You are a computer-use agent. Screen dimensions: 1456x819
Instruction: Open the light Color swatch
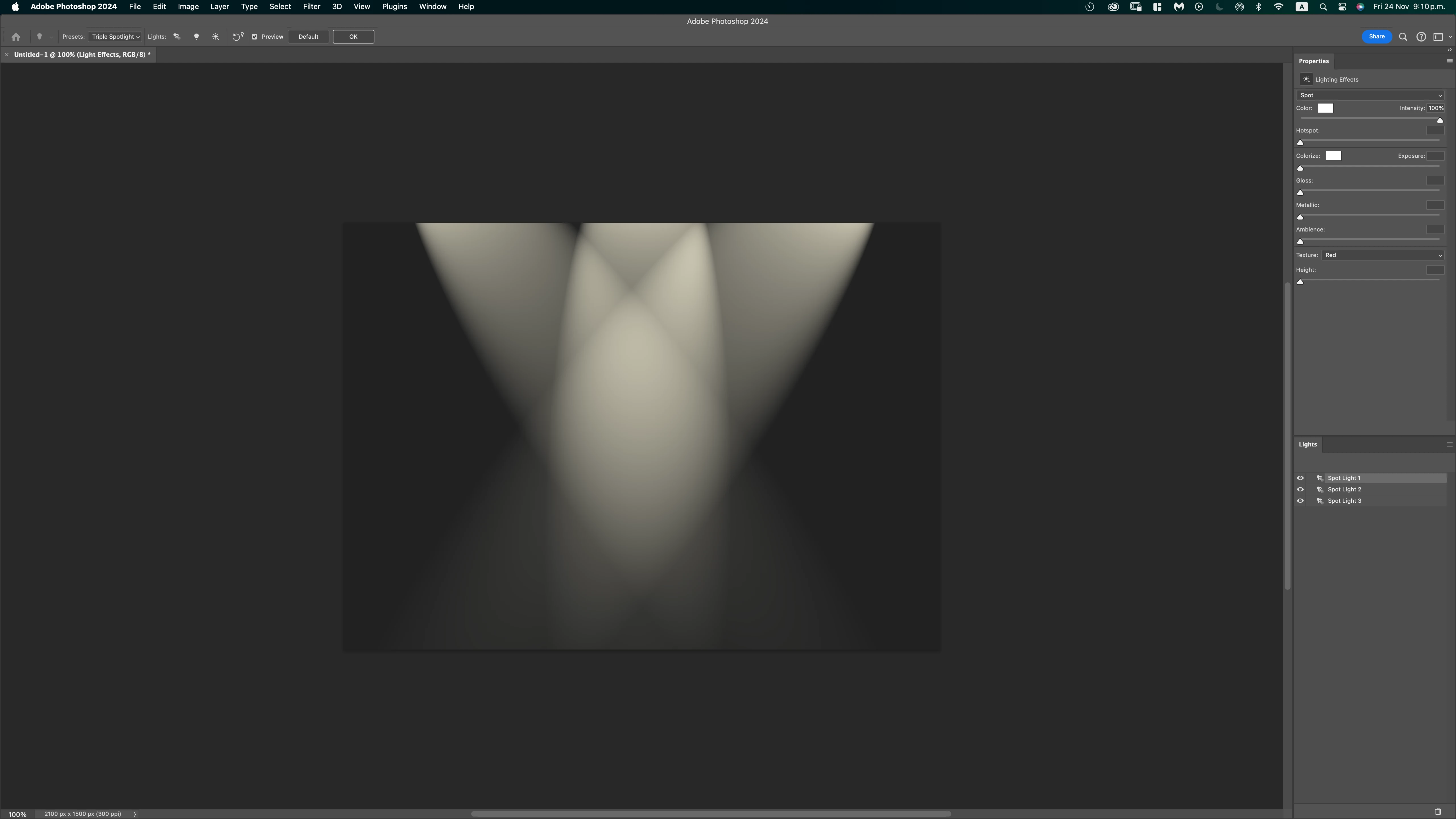coord(1325,108)
